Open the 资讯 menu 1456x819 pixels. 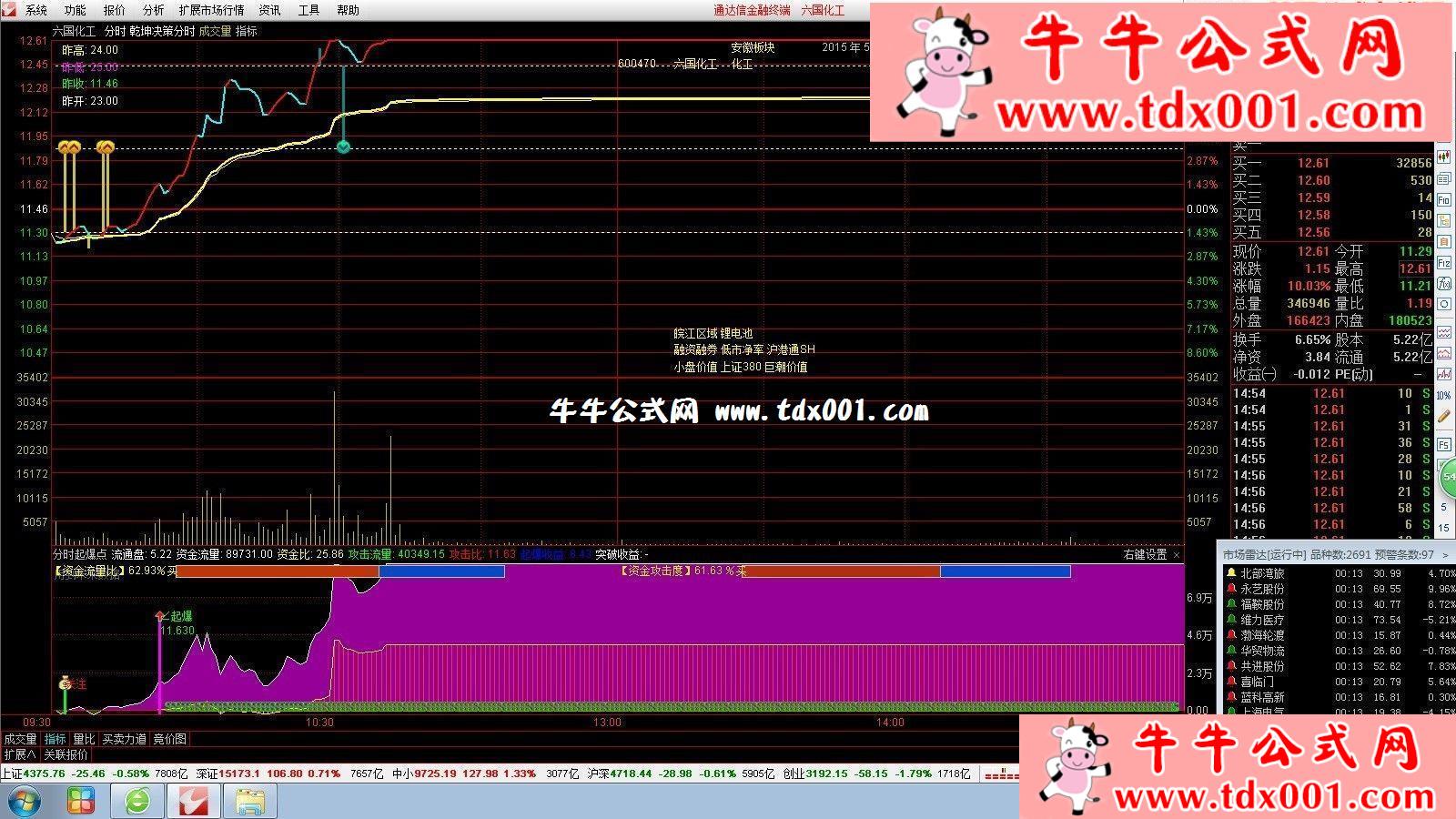(270, 10)
